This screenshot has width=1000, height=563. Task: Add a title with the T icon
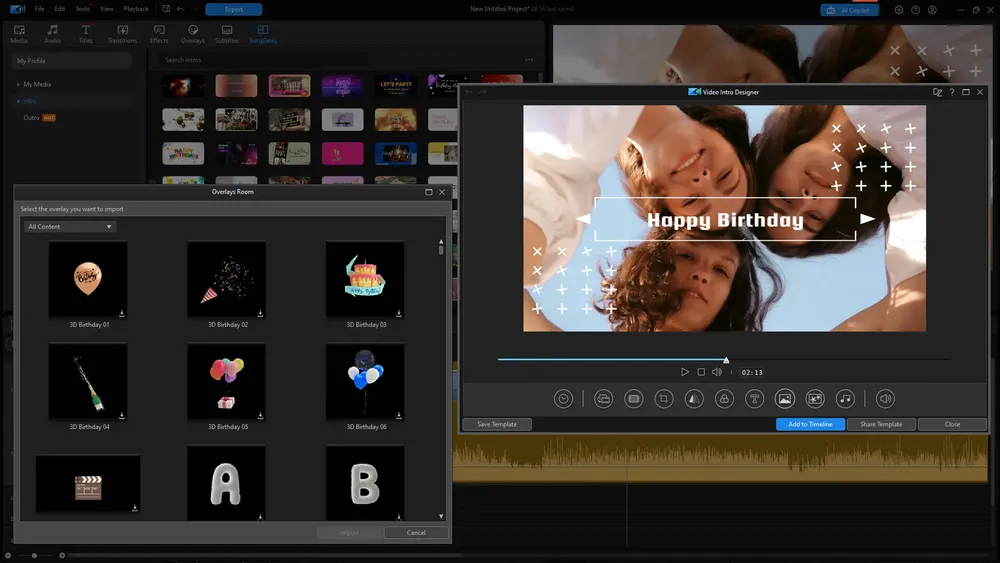tap(754, 399)
